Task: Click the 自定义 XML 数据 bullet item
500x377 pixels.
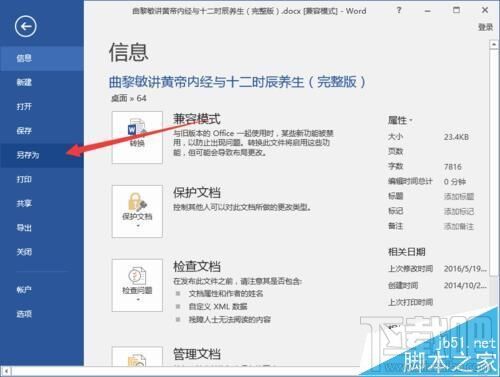Action: [218, 307]
